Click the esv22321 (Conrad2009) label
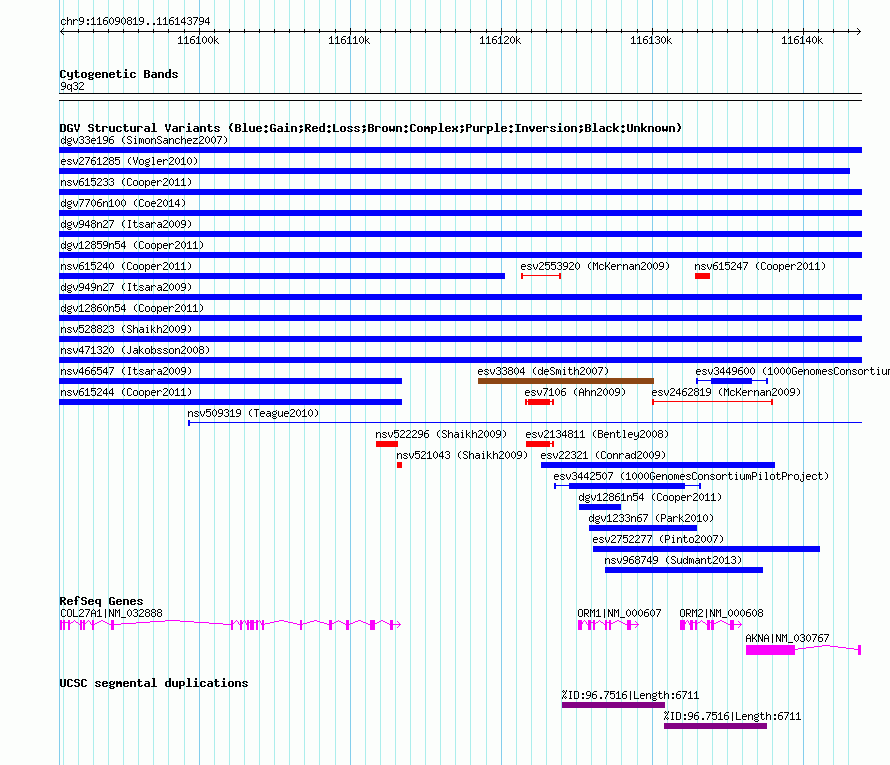Screen dimensions: 890x765 [x=603, y=455]
